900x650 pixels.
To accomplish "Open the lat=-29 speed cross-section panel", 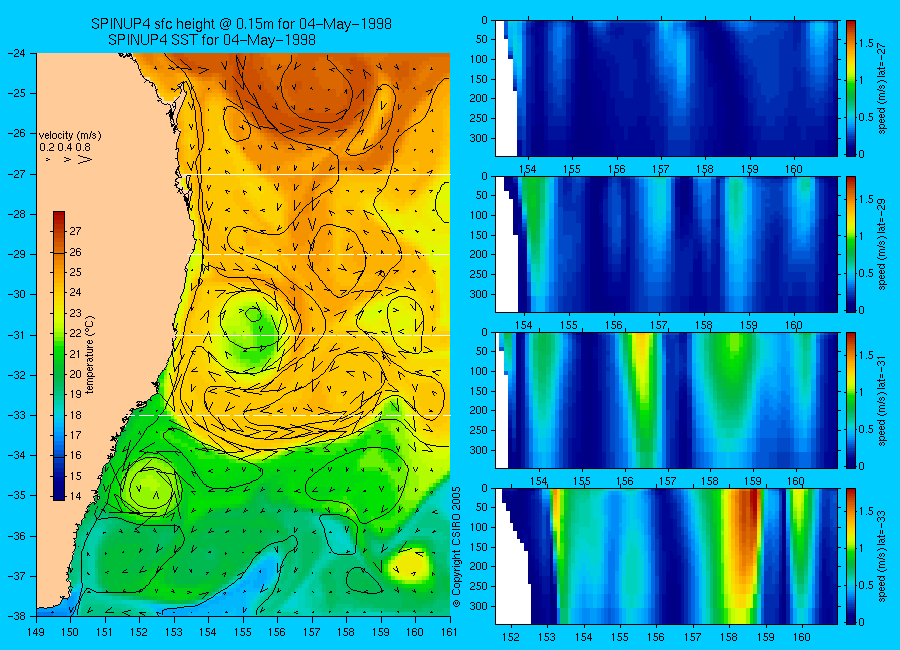I will coord(666,245).
